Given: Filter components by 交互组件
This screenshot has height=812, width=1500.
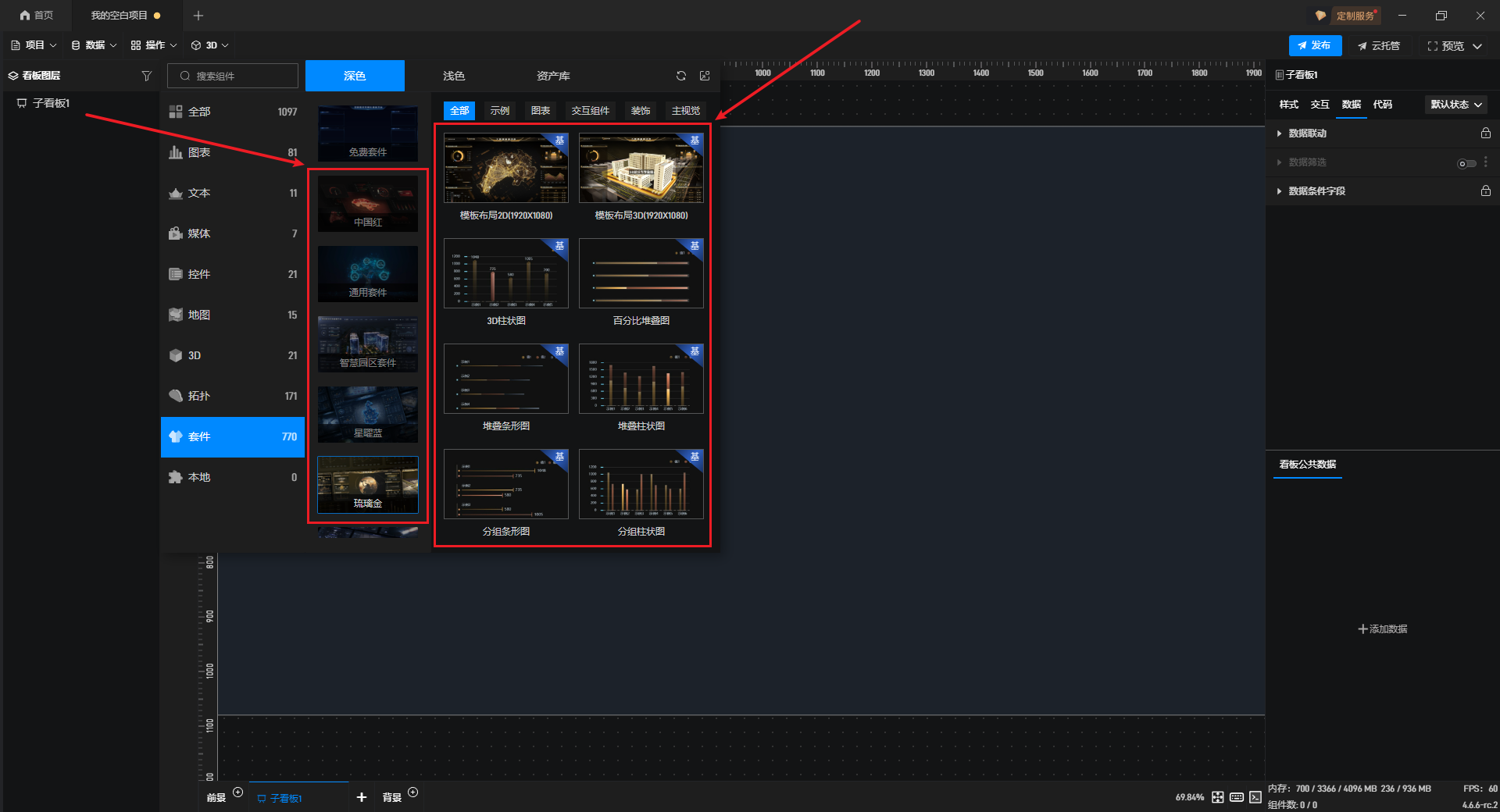Looking at the screenshot, I should (591, 111).
